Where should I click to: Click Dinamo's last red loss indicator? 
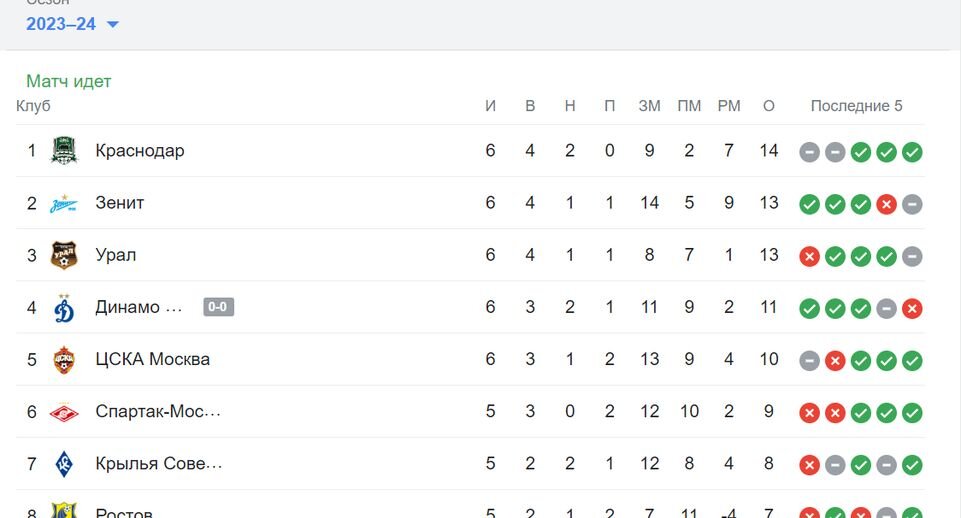click(x=912, y=308)
